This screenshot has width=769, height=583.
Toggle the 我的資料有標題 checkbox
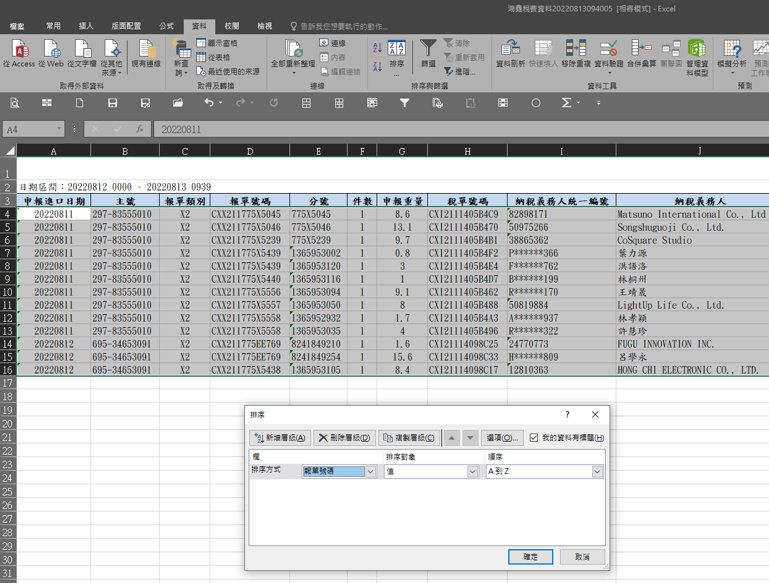[534, 437]
